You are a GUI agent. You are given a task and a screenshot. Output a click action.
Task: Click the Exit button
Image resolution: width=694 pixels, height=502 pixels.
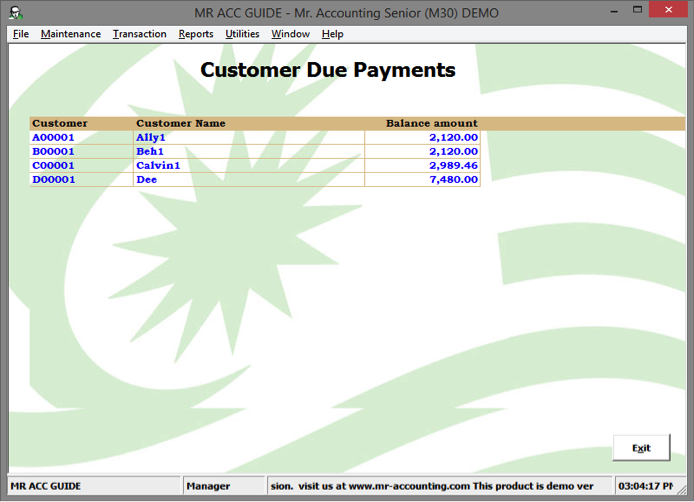pyautogui.click(x=641, y=448)
